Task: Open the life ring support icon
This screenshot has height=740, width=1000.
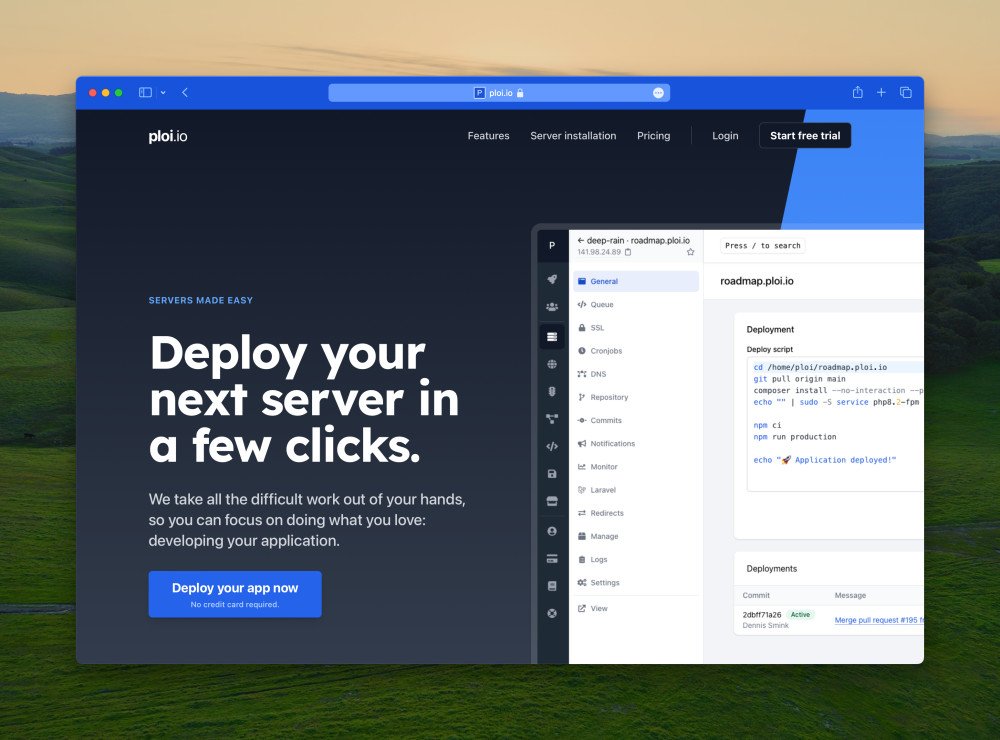Action: [552, 613]
